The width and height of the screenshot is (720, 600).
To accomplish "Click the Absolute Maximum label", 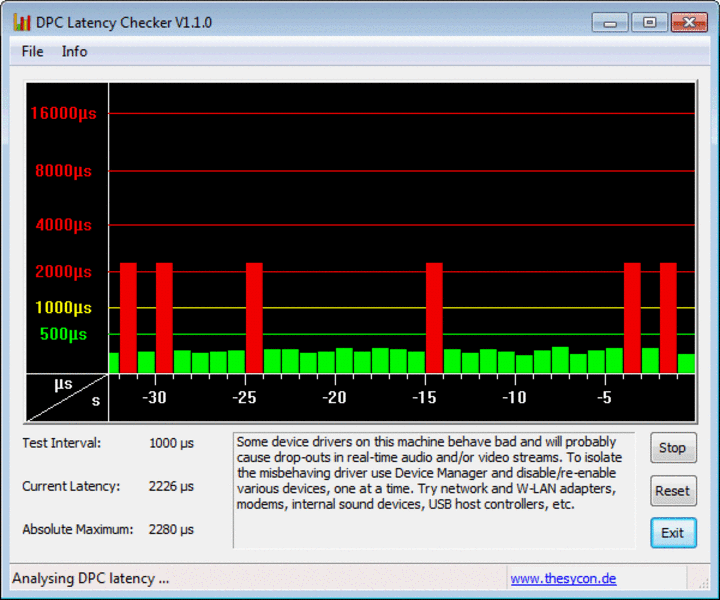I will pyautogui.click(x=78, y=529).
